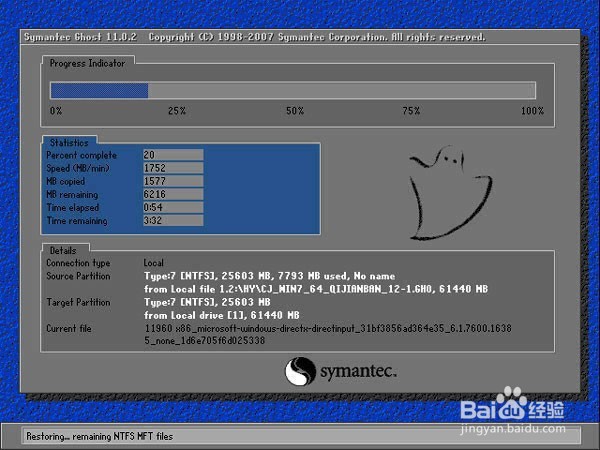The height and width of the screenshot is (450, 600).
Task: Click the copyright notice in title bar
Action: [317, 37]
